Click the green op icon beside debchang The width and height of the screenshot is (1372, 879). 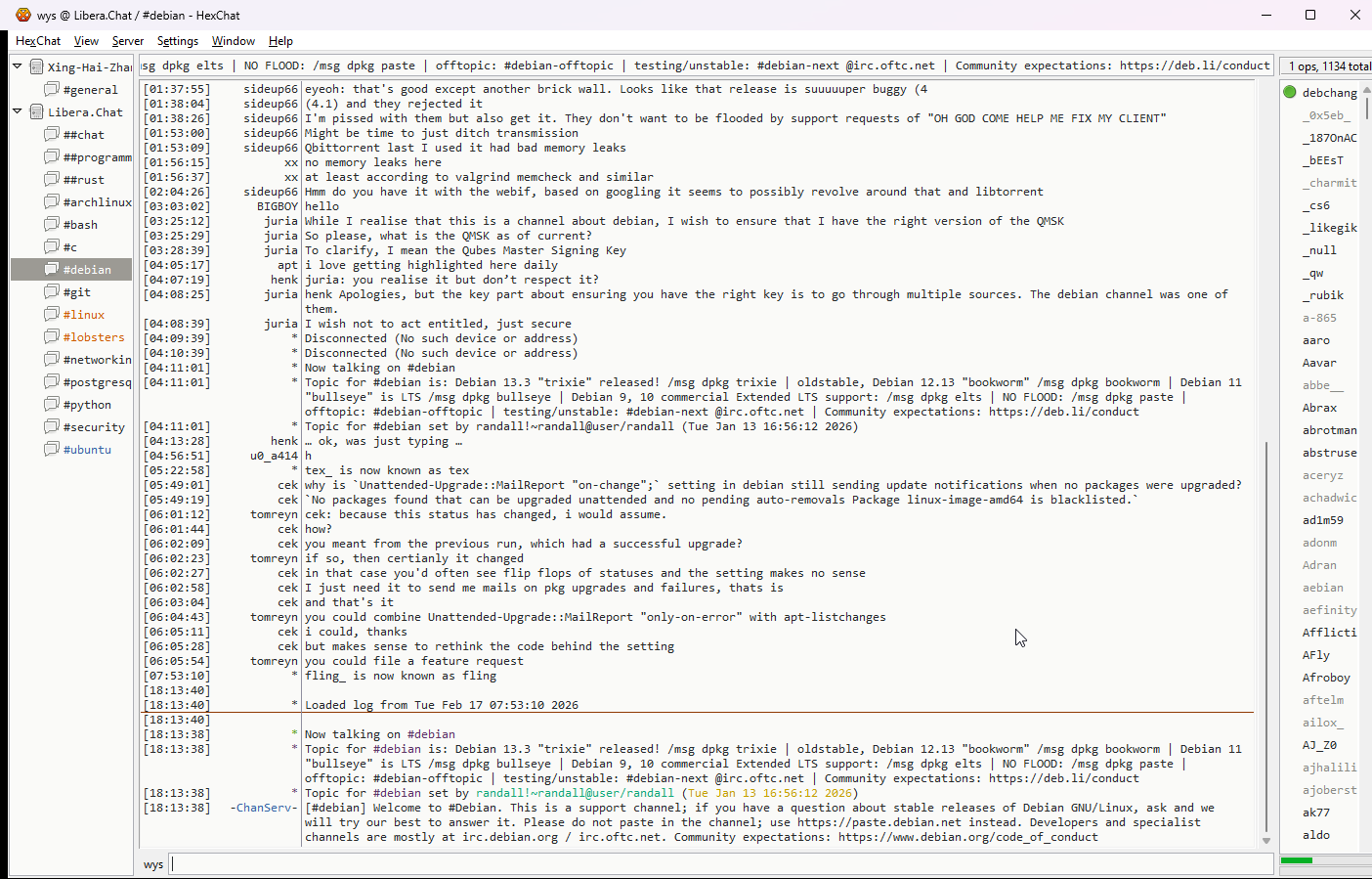click(x=1290, y=92)
